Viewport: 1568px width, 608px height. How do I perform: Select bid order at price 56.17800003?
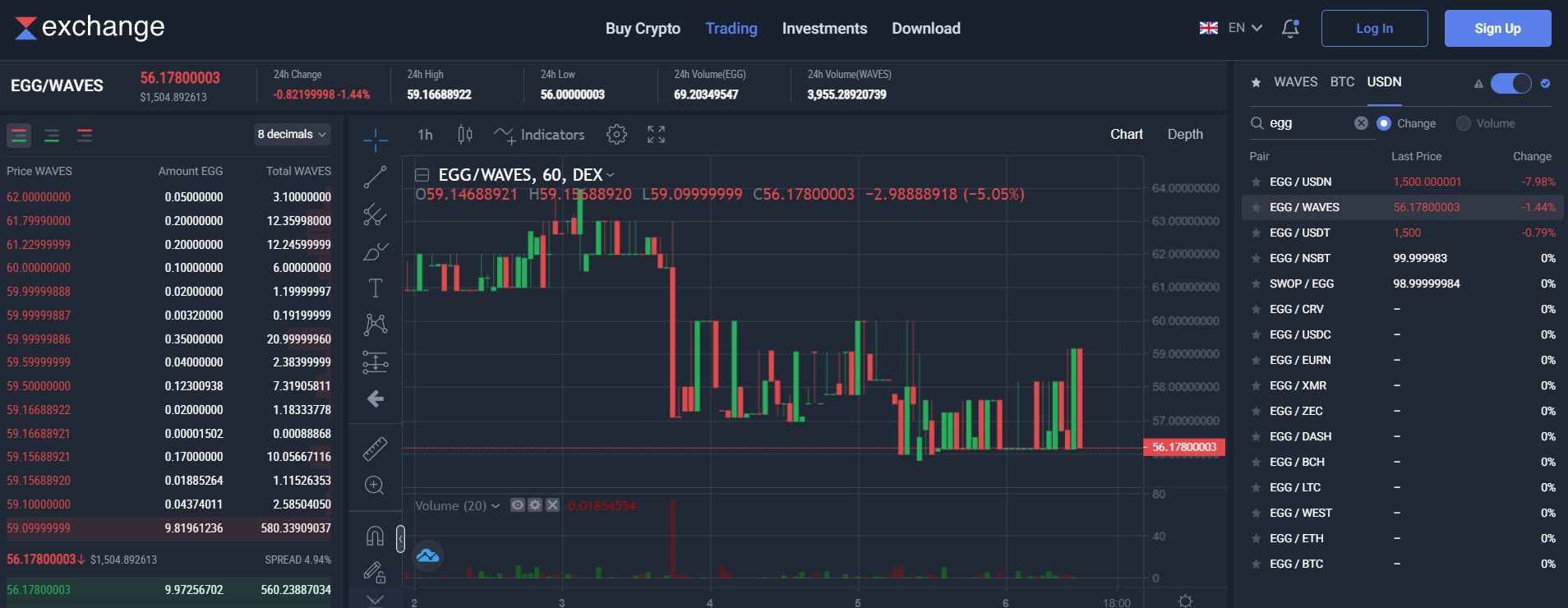[168, 590]
